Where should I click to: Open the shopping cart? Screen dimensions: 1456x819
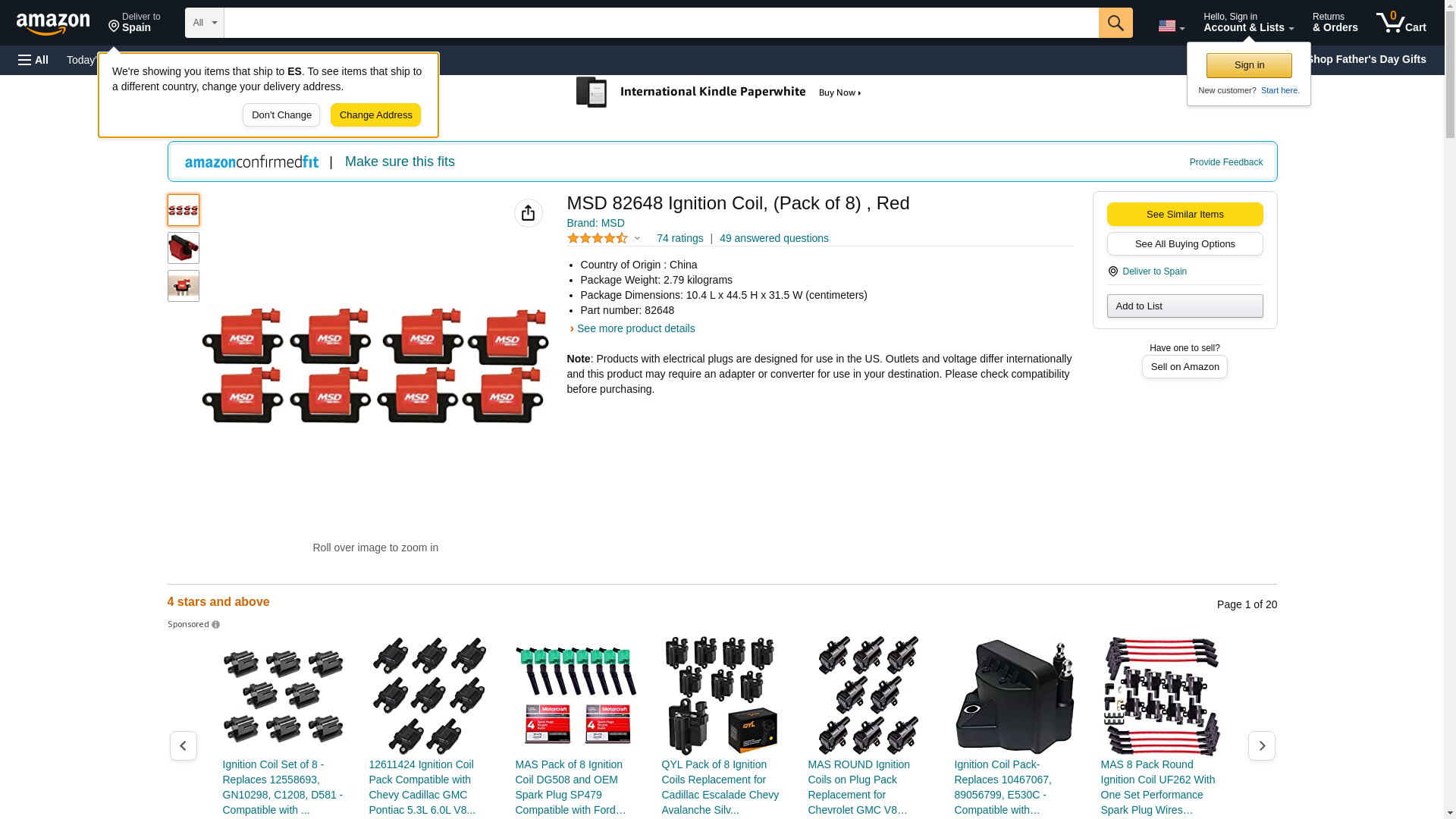click(x=1401, y=23)
